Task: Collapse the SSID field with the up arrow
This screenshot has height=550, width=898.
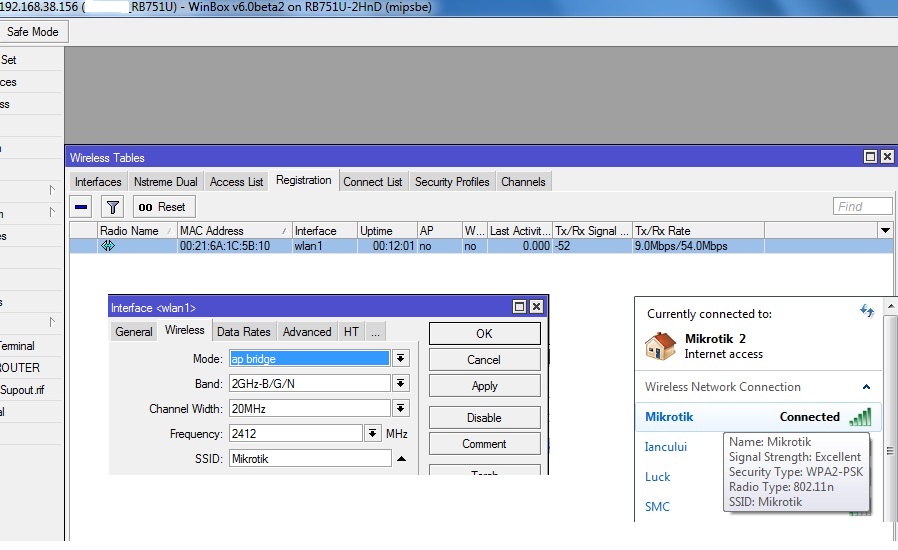Action: pyautogui.click(x=401, y=458)
